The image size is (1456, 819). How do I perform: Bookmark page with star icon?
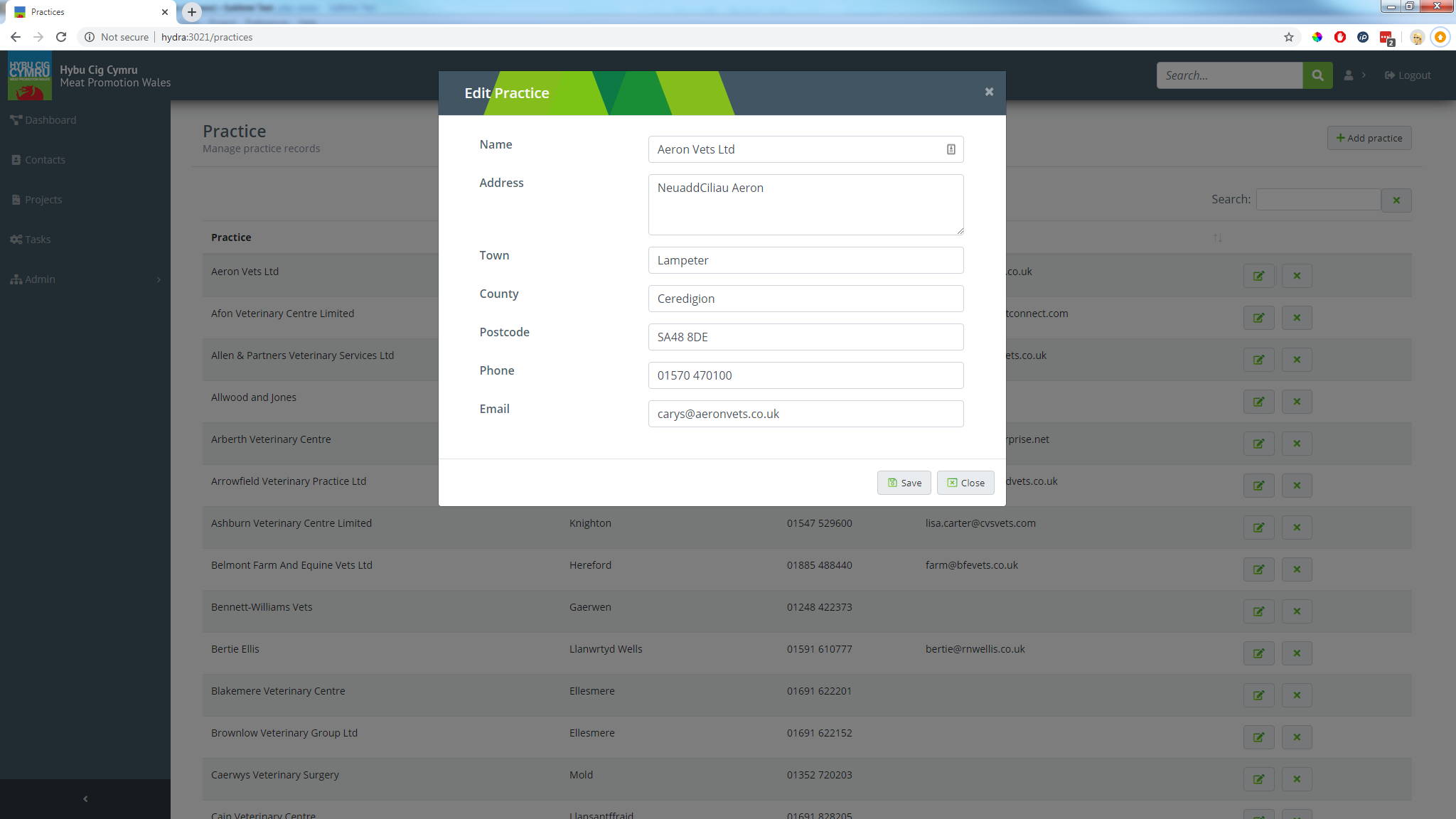[x=1288, y=37]
